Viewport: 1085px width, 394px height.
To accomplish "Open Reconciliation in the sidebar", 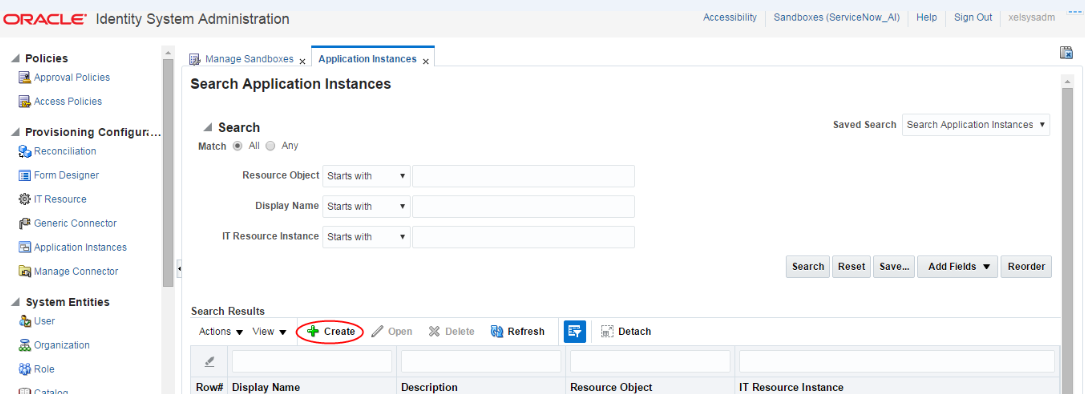I will pyautogui.click(x=65, y=151).
